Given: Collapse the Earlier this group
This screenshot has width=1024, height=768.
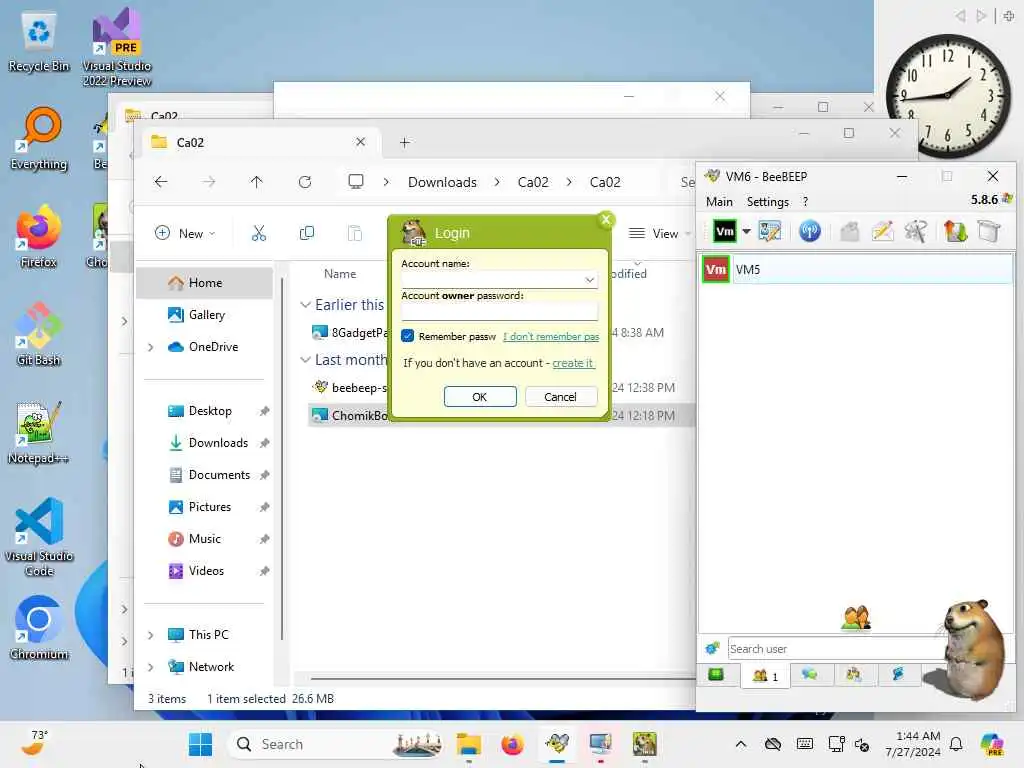Looking at the screenshot, I should pos(305,305).
